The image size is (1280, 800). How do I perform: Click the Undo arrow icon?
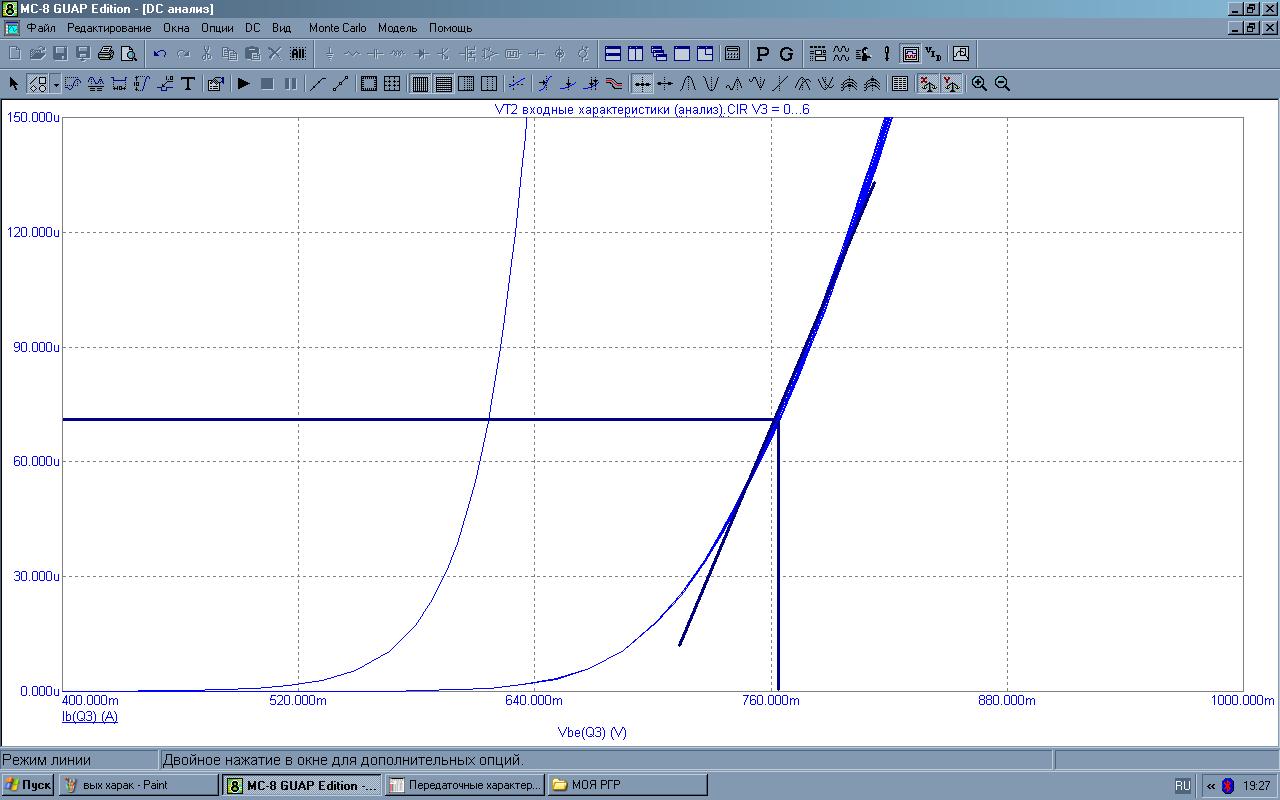click(x=160, y=54)
